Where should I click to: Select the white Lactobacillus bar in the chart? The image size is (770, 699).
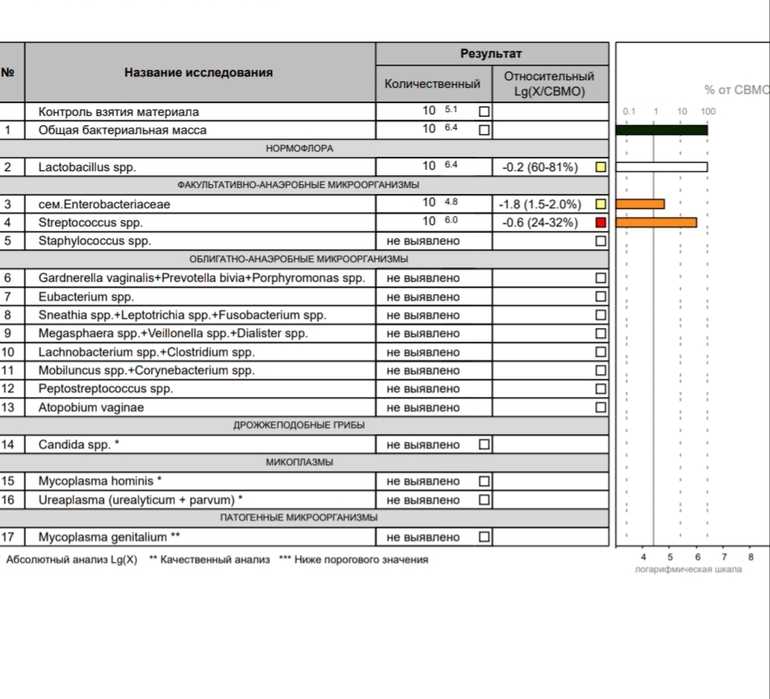(661, 167)
